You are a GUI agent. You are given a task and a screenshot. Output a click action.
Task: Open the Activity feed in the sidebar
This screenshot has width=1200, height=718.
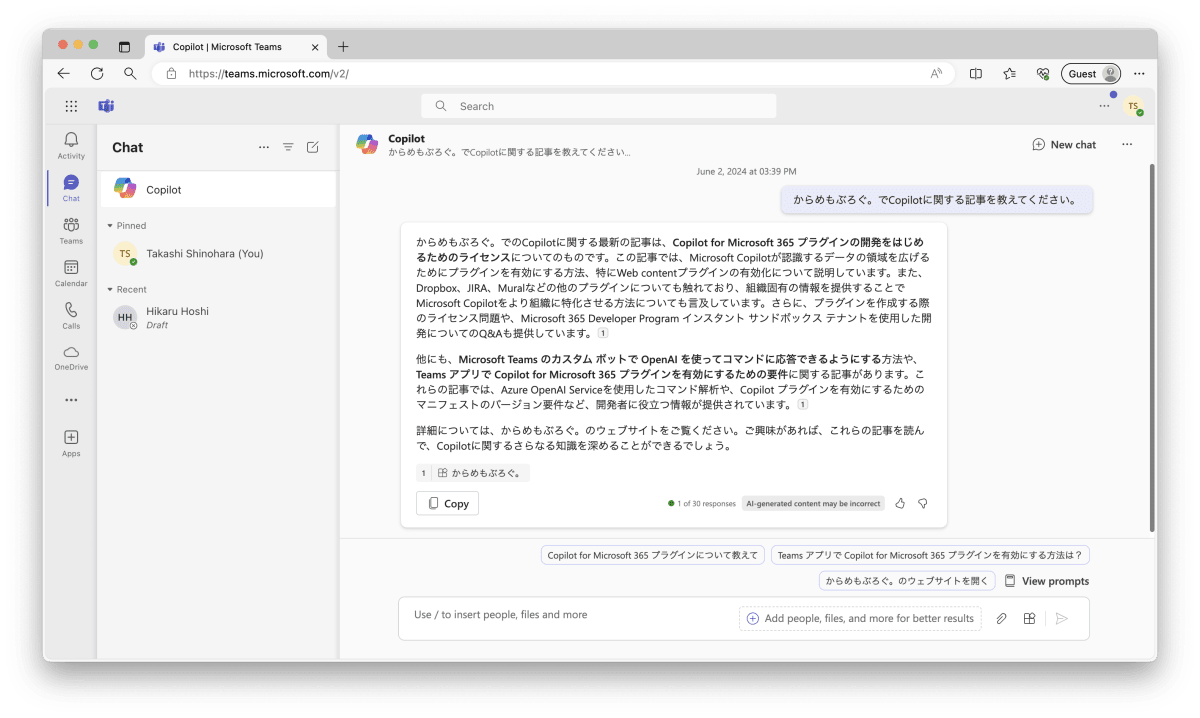point(71,146)
